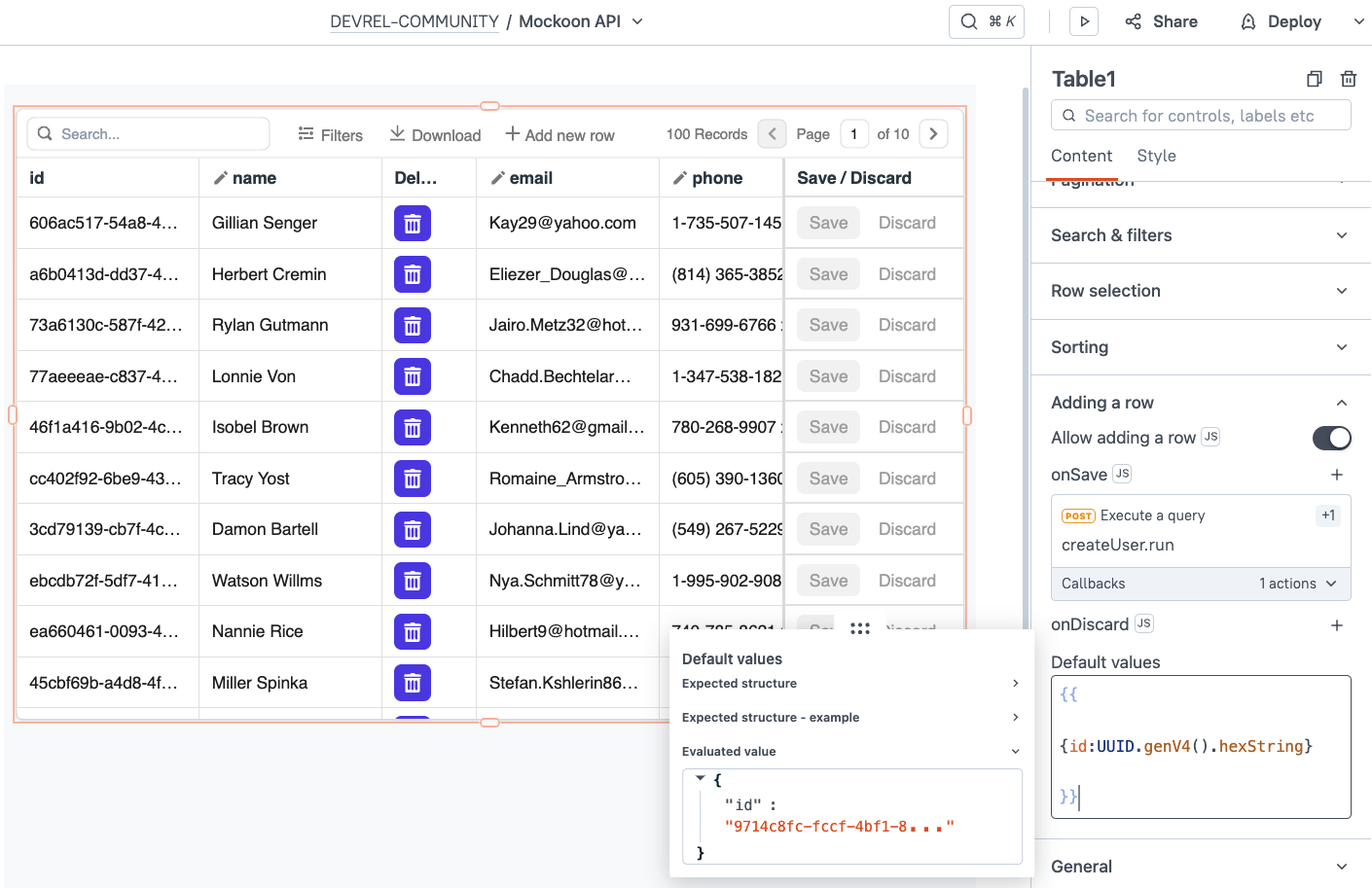Image resolution: width=1372 pixels, height=888 pixels.
Task: Select the id column header
Action: 108,178
